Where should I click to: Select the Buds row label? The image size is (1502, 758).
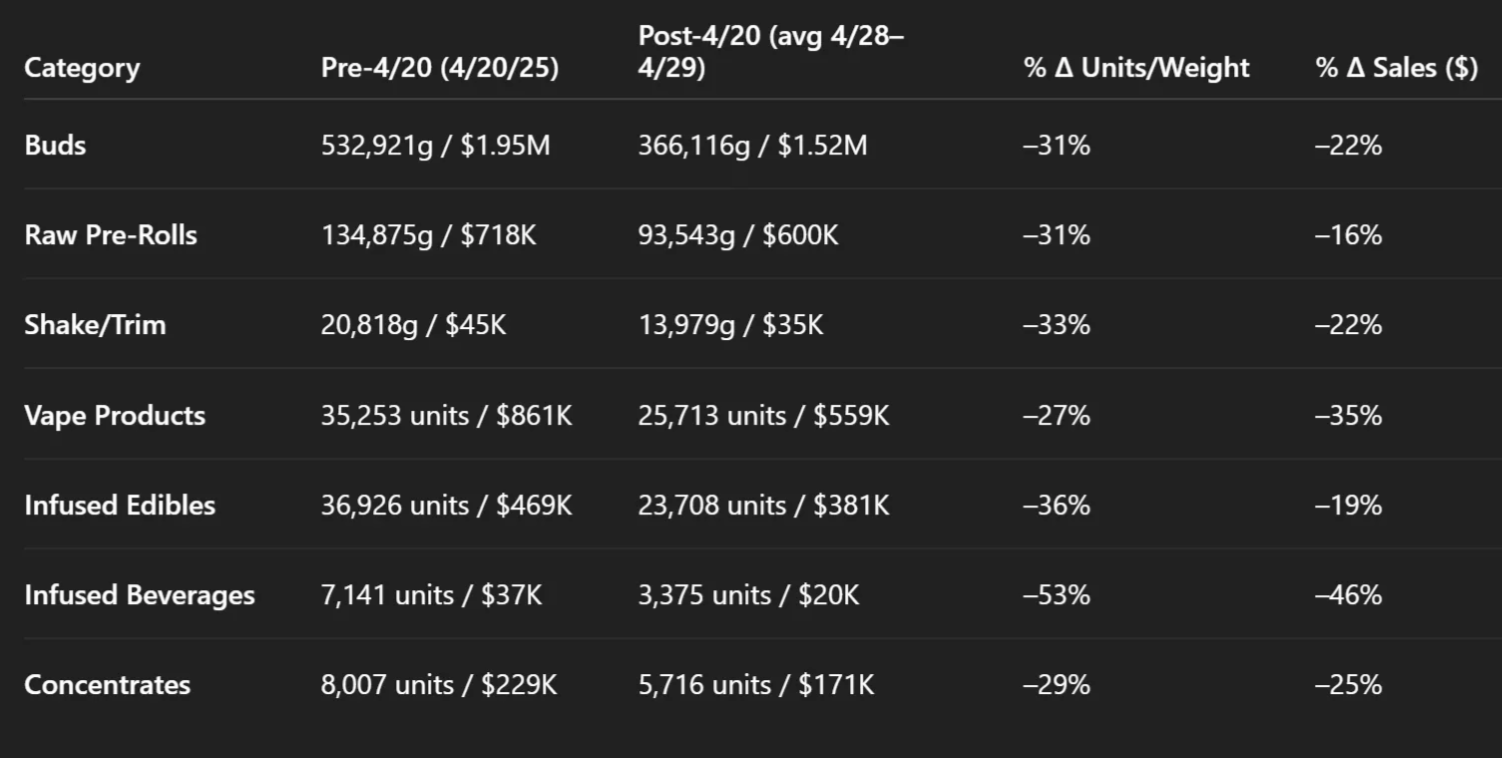55,146
